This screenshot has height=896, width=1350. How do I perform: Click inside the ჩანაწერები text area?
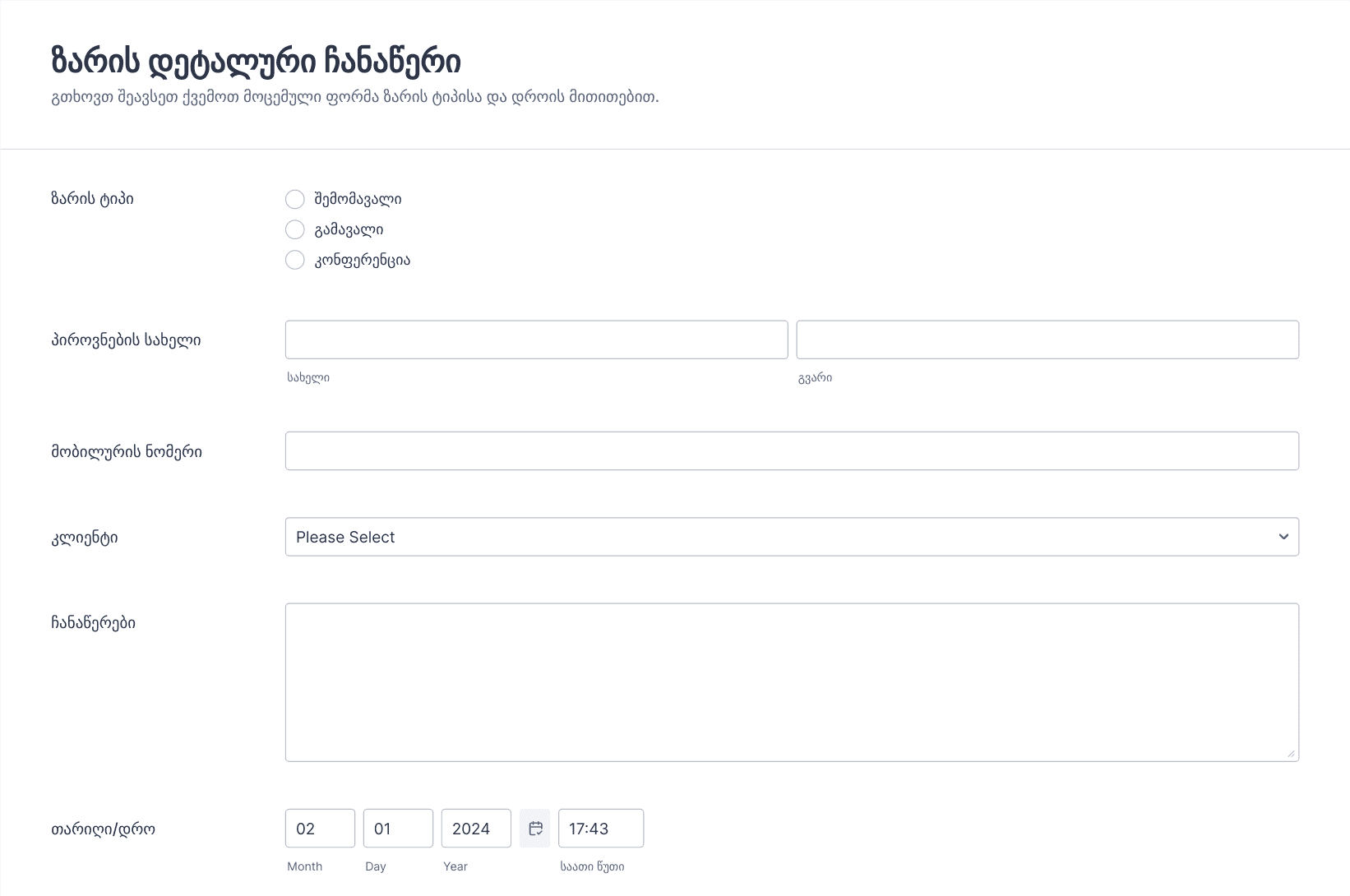tap(792, 682)
